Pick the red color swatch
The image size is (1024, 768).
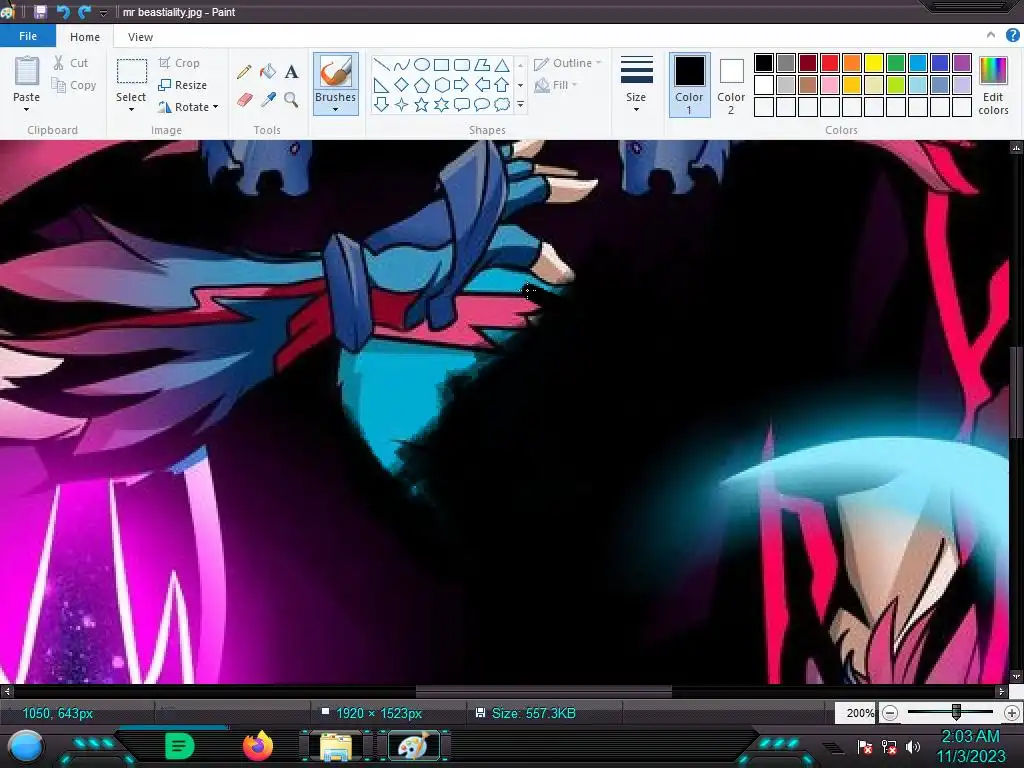[830, 63]
